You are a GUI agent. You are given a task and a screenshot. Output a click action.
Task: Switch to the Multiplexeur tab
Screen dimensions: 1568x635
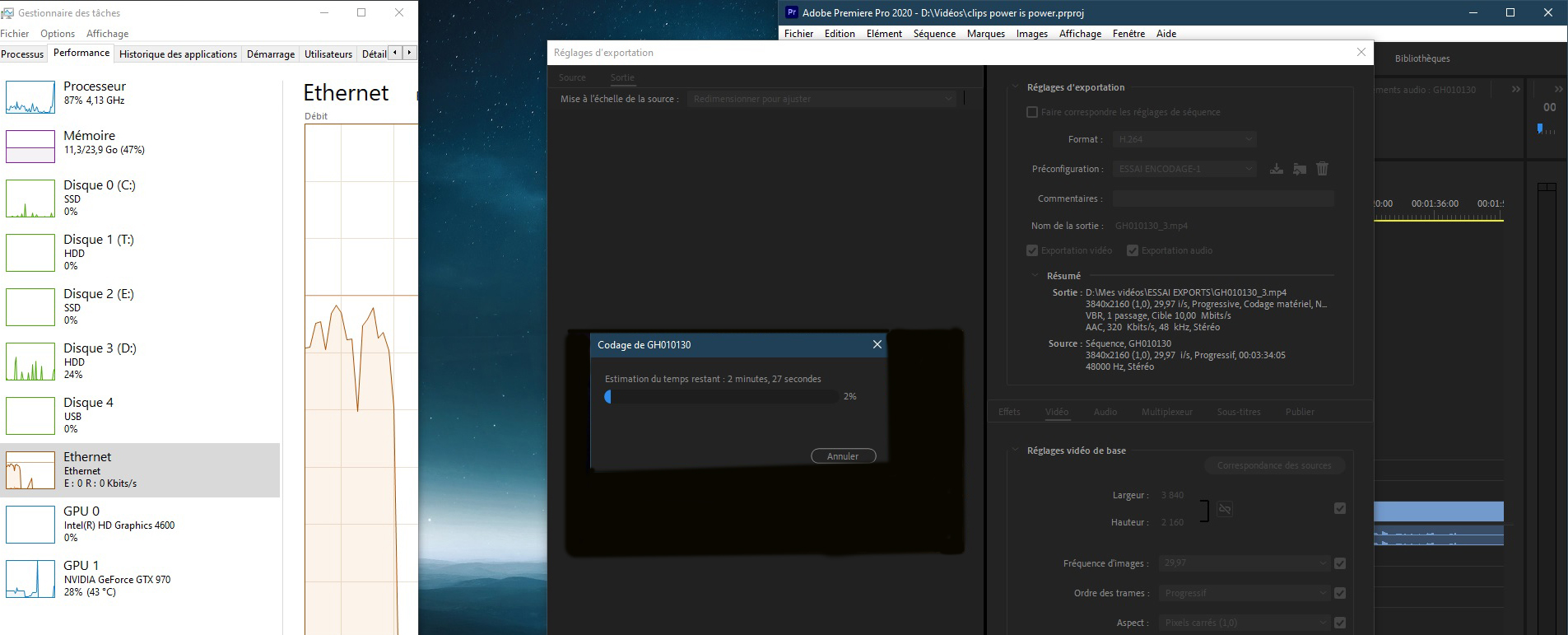(1167, 412)
